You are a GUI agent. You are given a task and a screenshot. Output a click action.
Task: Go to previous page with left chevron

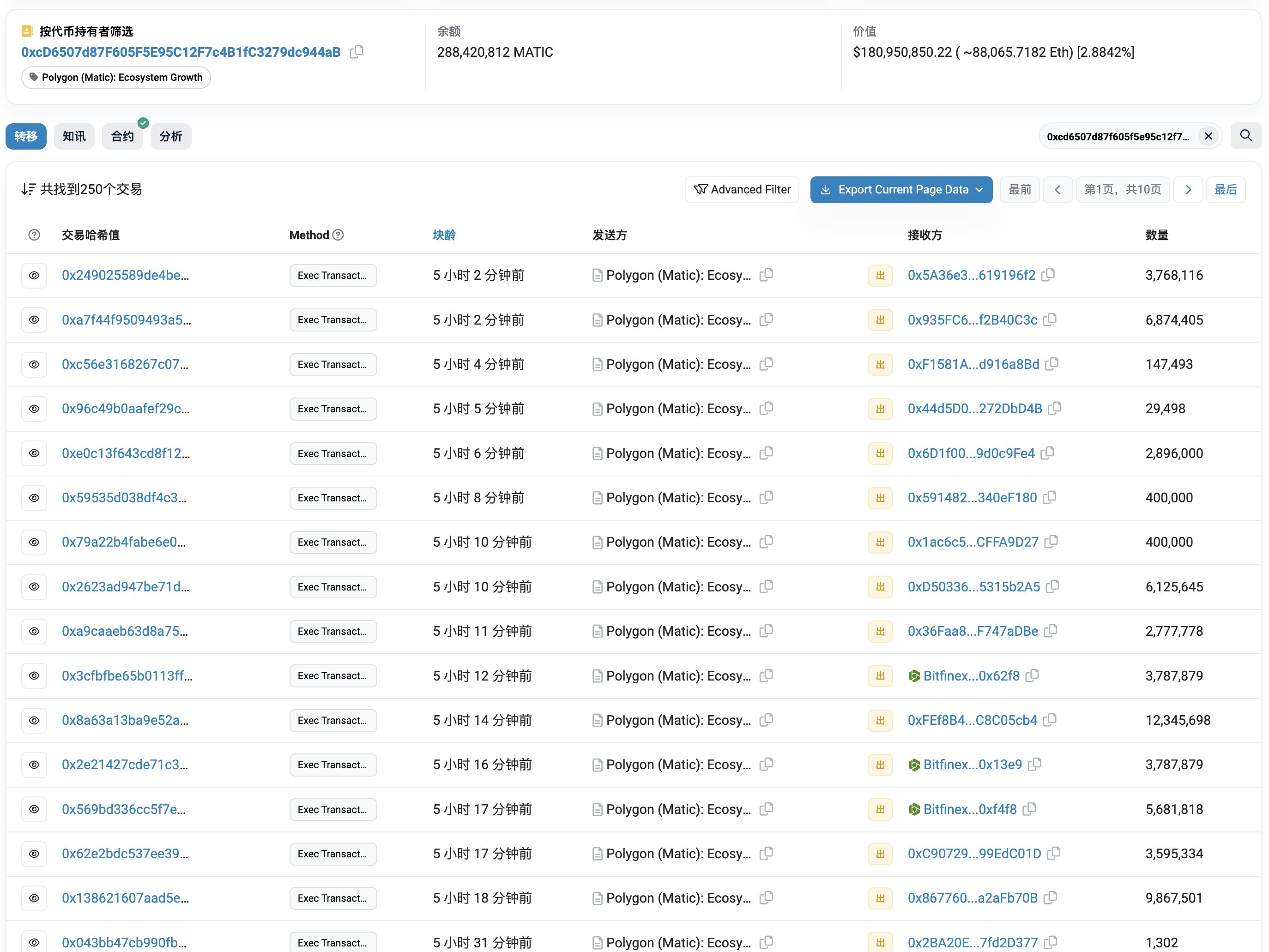pos(1057,190)
